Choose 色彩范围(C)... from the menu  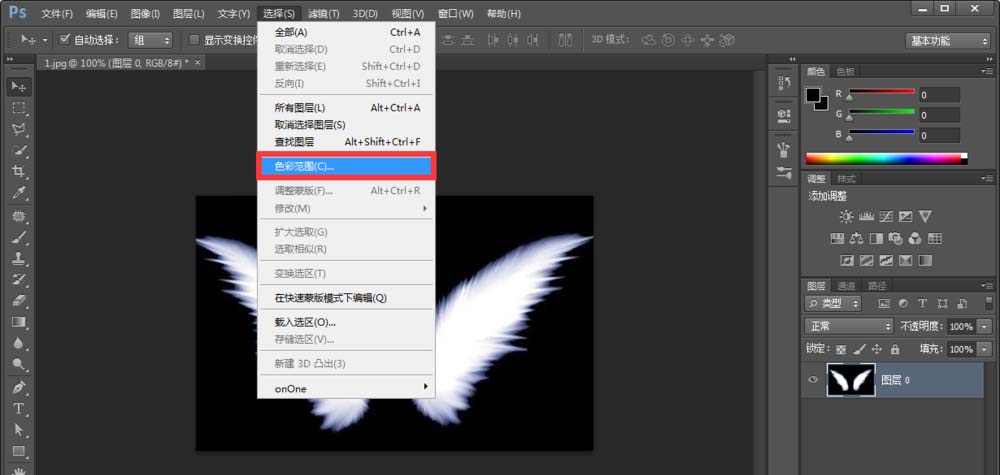tap(344, 166)
